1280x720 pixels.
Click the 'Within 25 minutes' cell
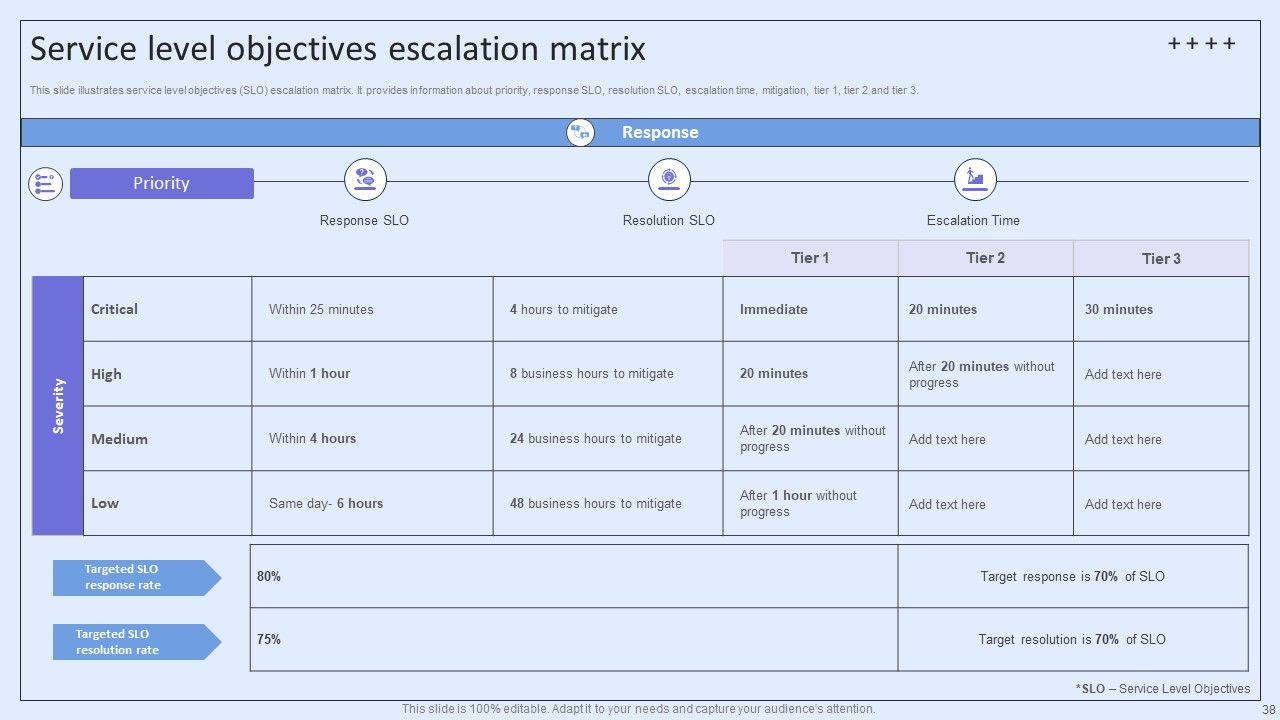coord(321,310)
